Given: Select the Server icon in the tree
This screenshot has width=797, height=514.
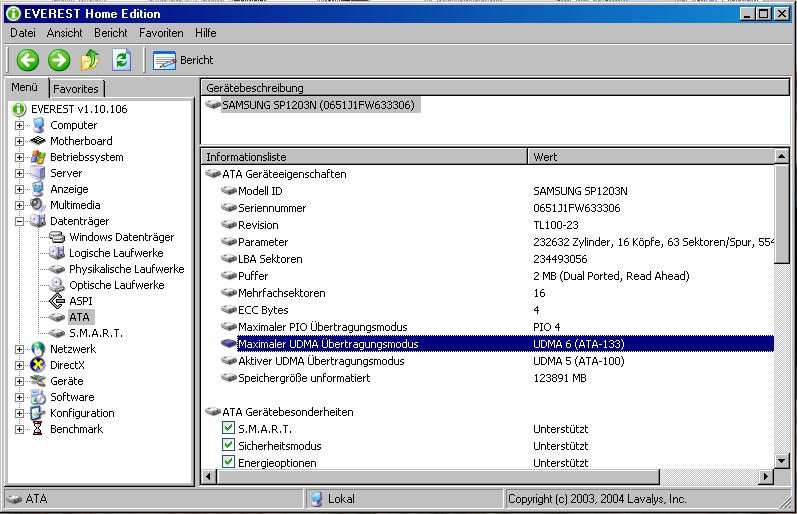Looking at the screenshot, I should click(38, 173).
